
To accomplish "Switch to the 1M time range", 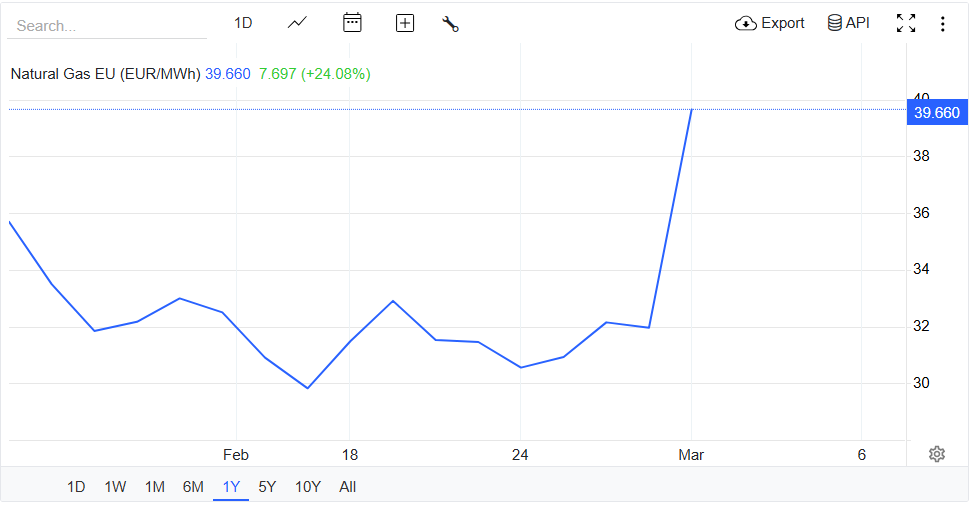I will click(x=154, y=487).
